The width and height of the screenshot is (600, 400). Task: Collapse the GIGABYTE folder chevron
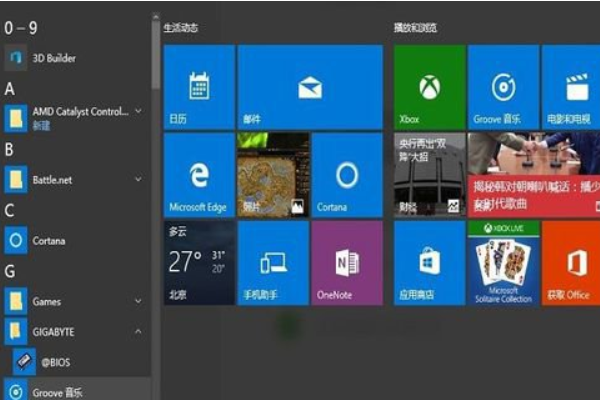click(x=138, y=331)
